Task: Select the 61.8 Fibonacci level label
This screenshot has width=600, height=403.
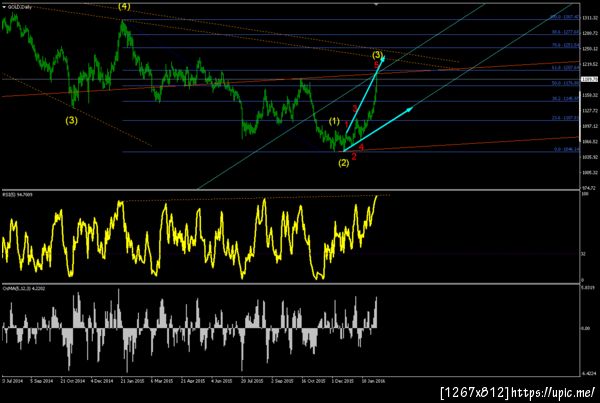Action: pyautogui.click(x=565, y=68)
